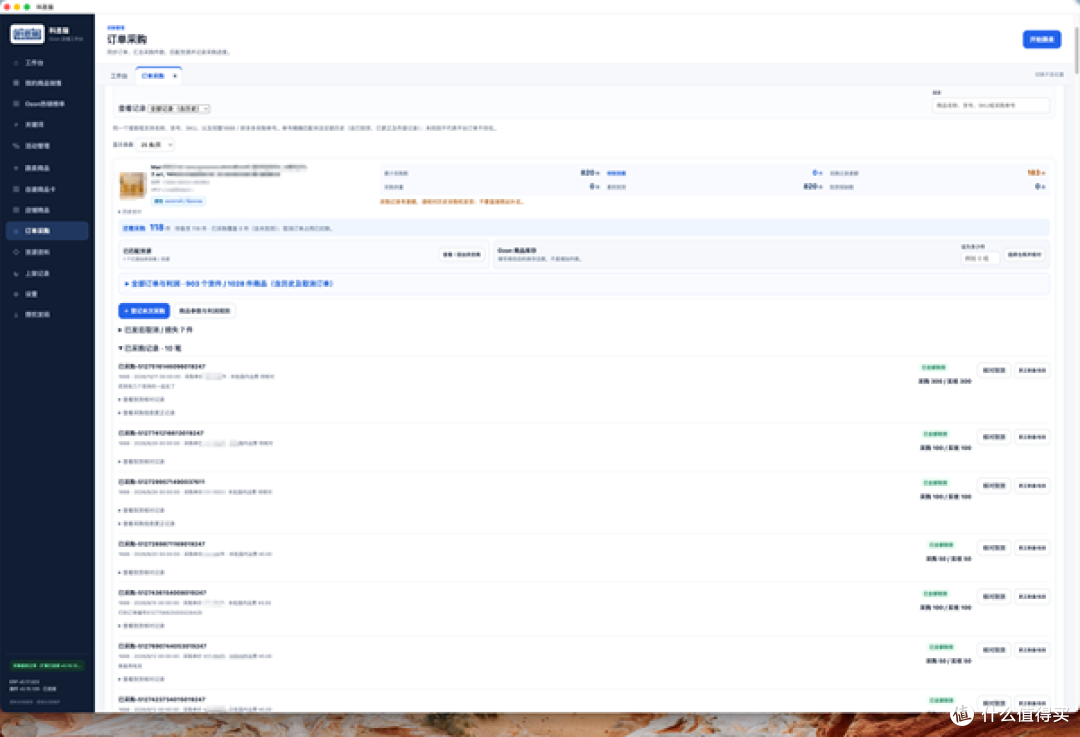
Task: Click the 上架记录 sidebar icon
Action: coord(16,273)
